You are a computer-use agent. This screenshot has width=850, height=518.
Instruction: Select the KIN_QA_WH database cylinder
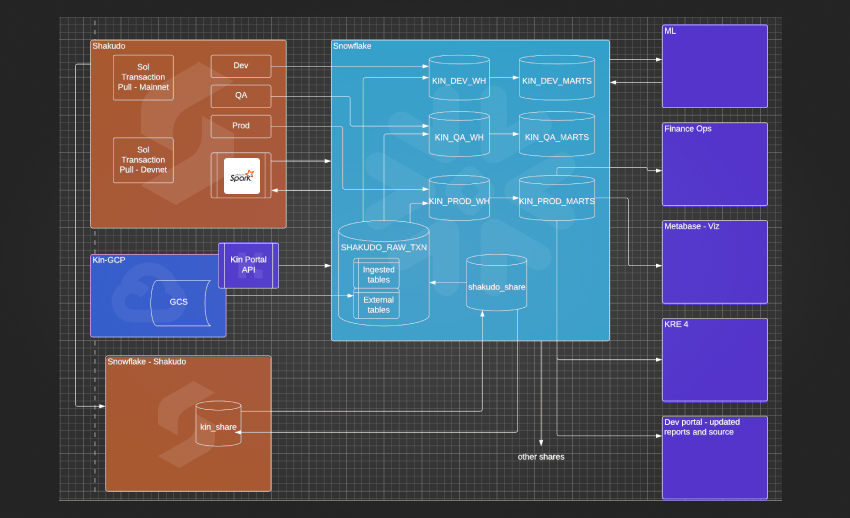[459, 134]
